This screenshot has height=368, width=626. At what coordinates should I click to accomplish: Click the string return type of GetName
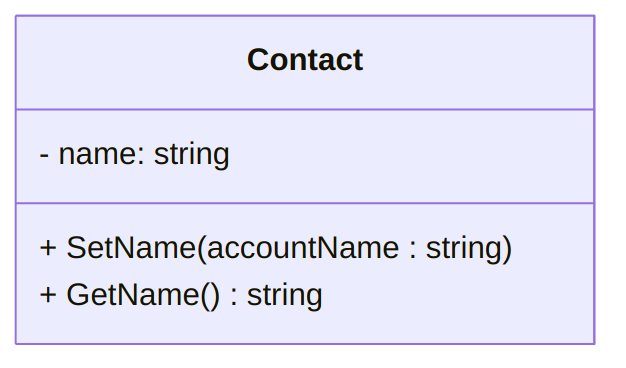[285, 296]
